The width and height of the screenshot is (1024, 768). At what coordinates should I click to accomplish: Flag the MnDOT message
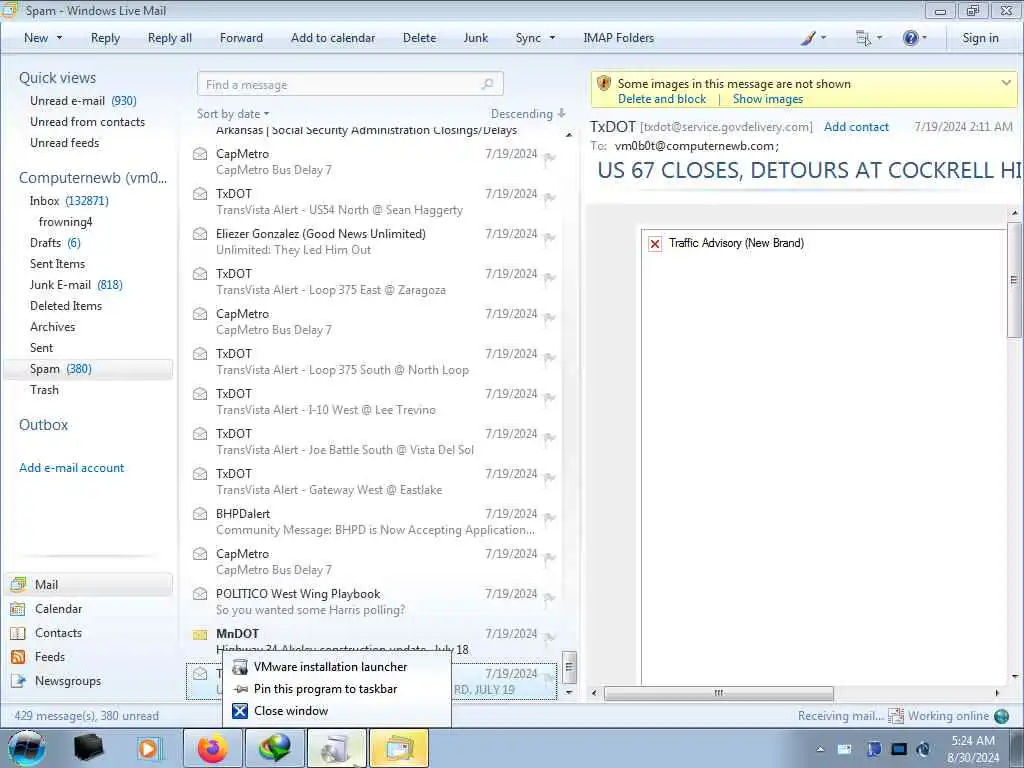pyautogui.click(x=550, y=638)
